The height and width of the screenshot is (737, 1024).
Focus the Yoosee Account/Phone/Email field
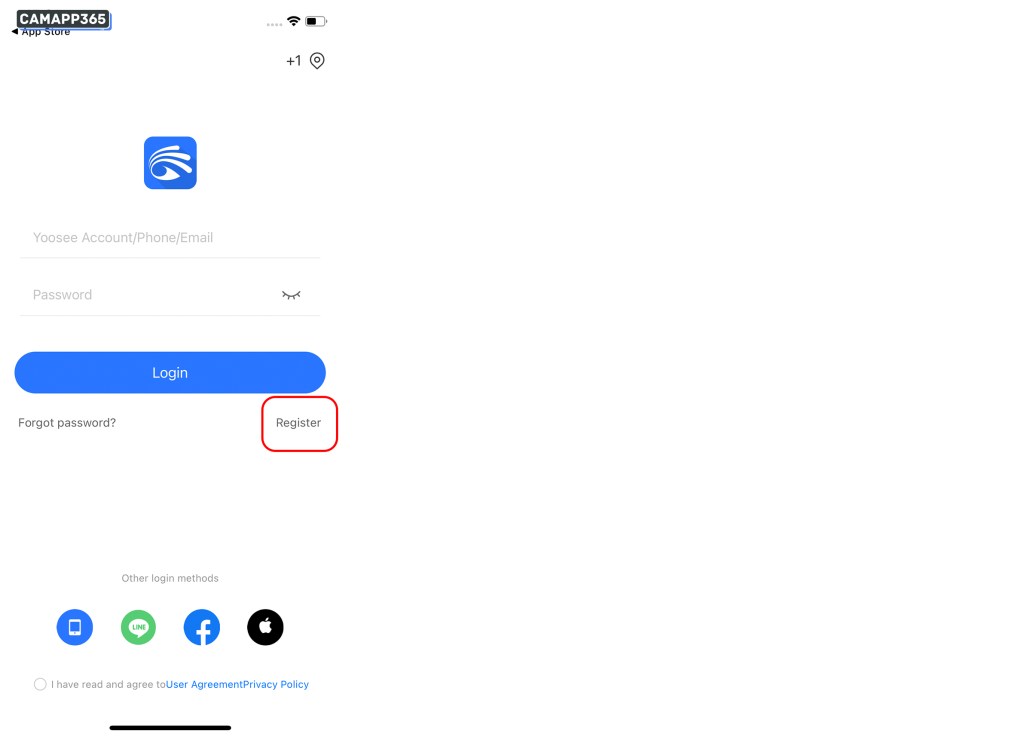click(x=170, y=238)
